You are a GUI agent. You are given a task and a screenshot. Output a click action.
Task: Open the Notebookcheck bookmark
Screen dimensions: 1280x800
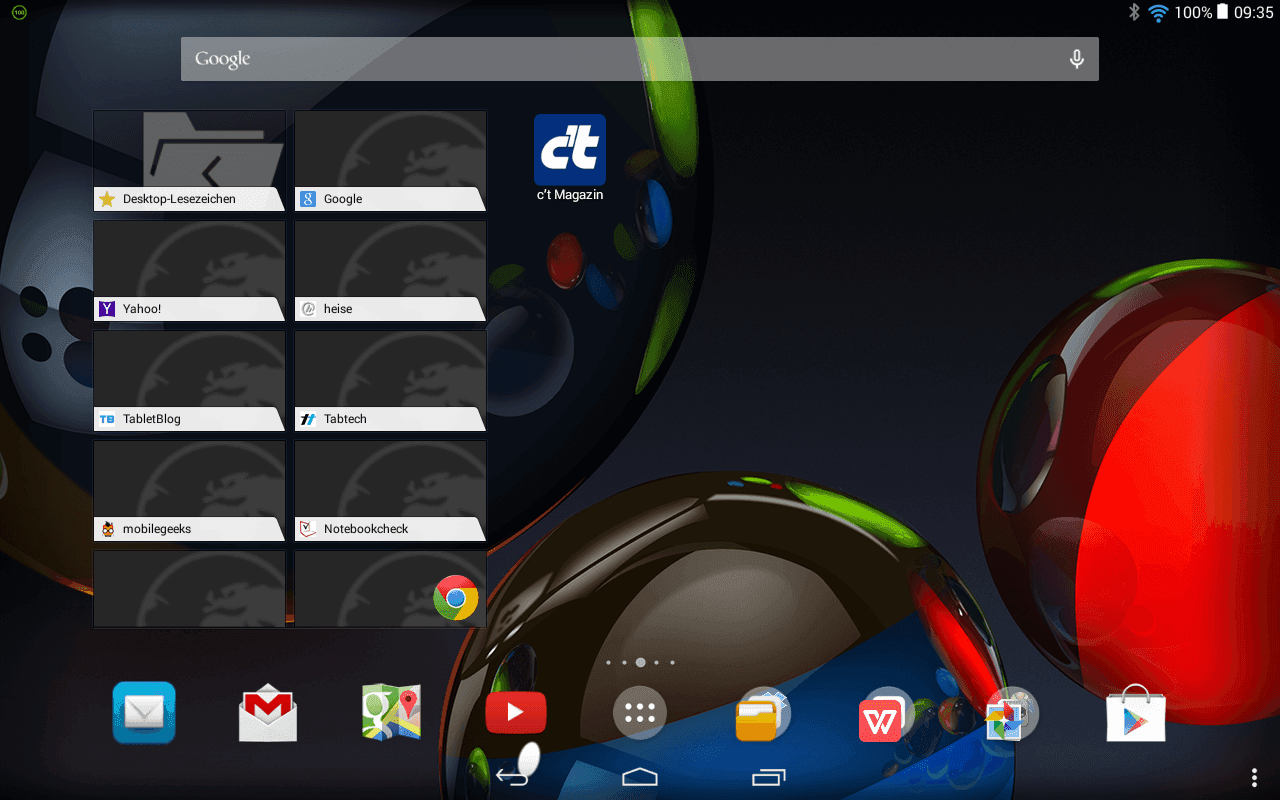click(391, 490)
